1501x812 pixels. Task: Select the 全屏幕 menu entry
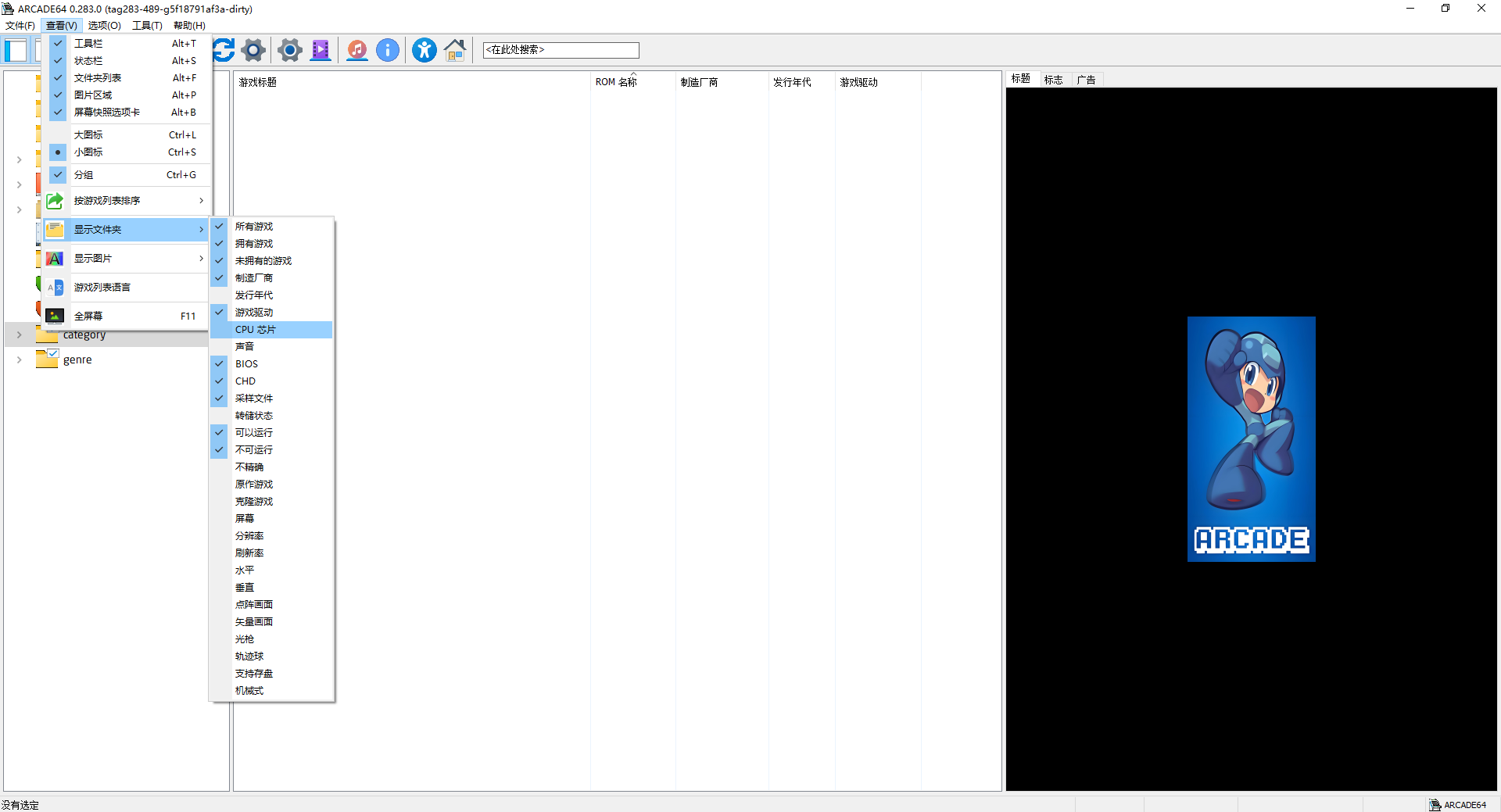88,316
